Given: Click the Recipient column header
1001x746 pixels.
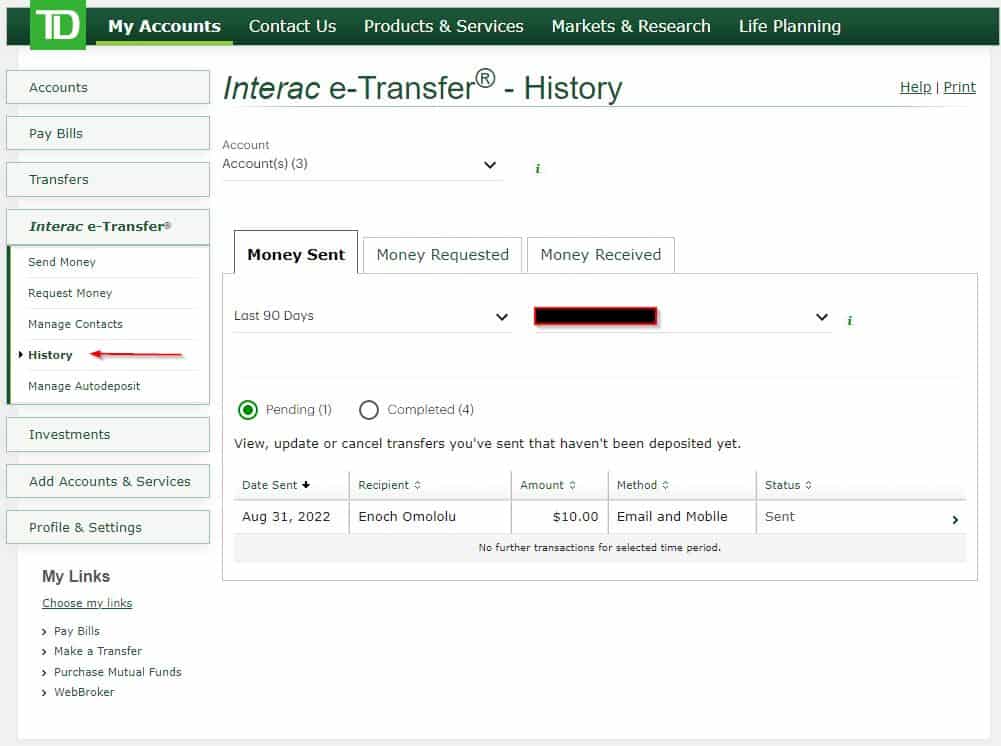Looking at the screenshot, I should [x=430, y=485].
